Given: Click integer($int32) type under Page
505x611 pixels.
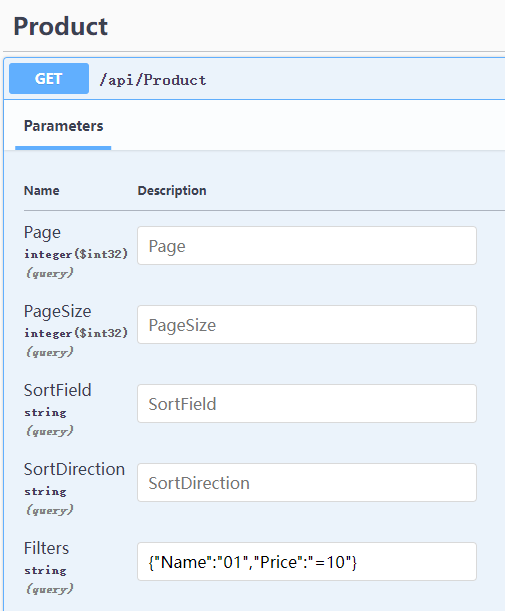Looking at the screenshot, I should pos(76,254).
